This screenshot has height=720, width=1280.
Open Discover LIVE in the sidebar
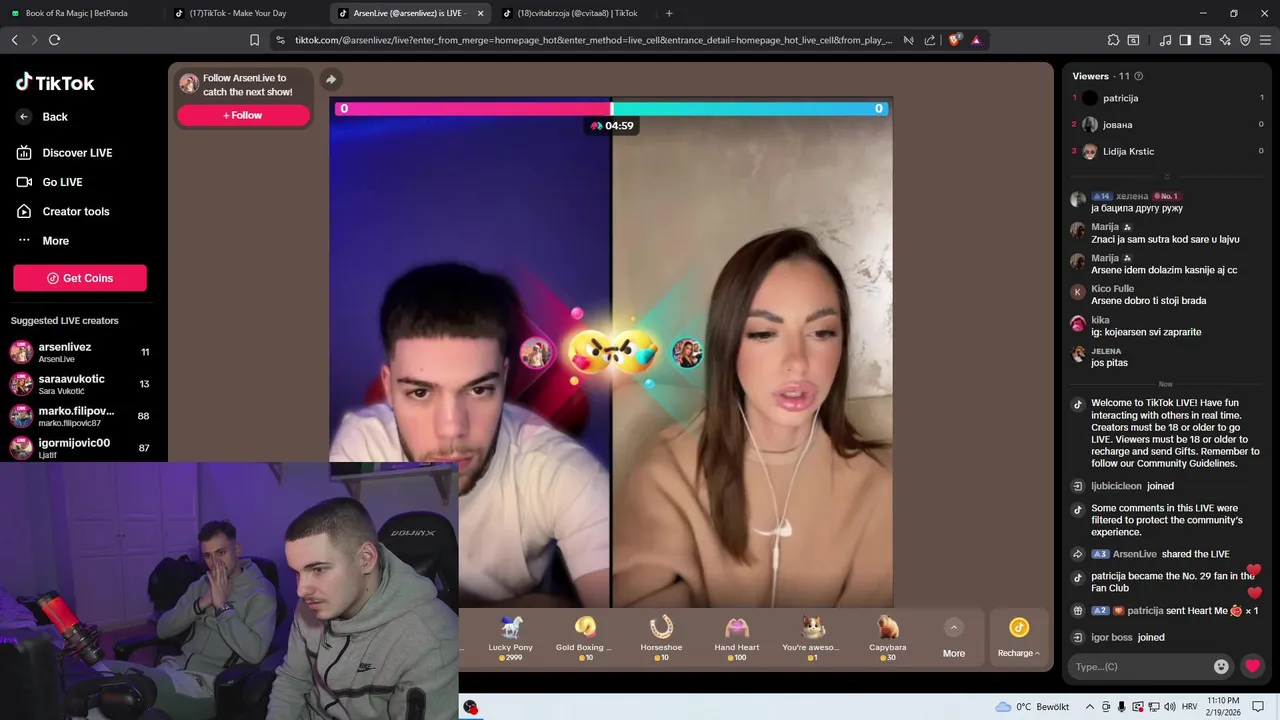tap(64, 153)
